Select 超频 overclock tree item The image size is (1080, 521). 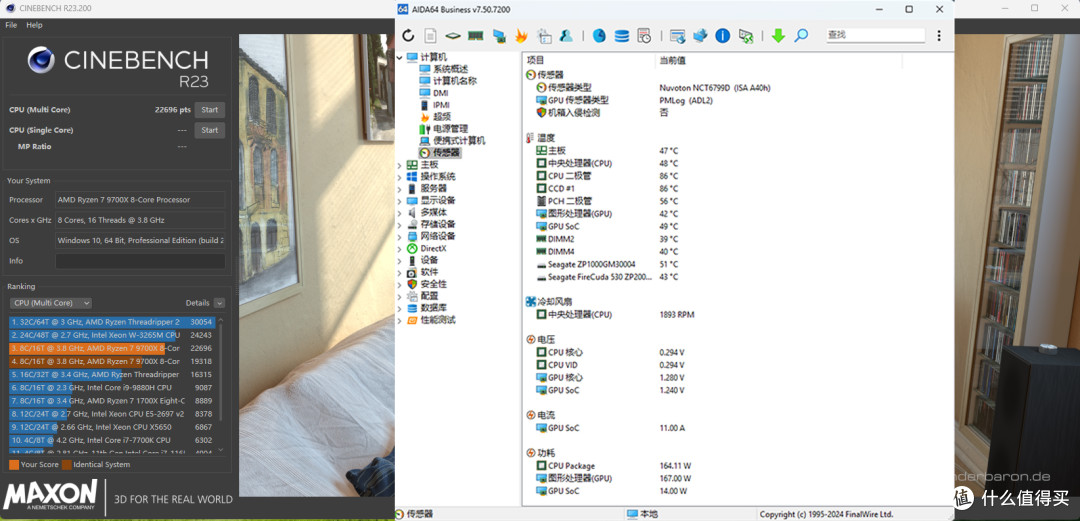tap(442, 116)
